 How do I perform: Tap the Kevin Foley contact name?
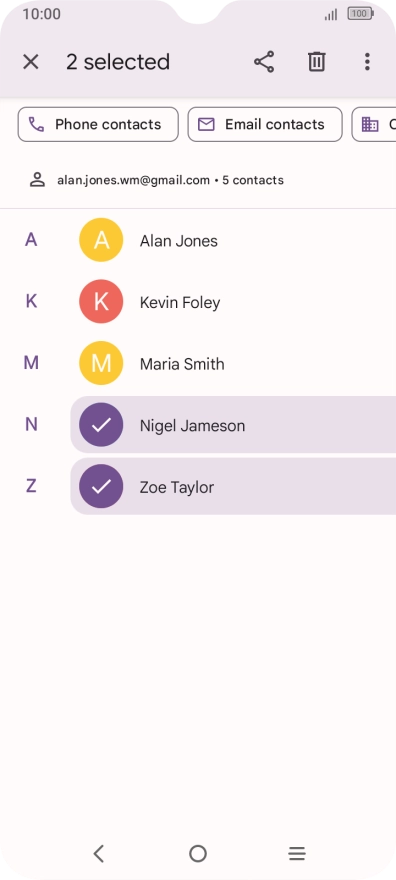pos(180,302)
